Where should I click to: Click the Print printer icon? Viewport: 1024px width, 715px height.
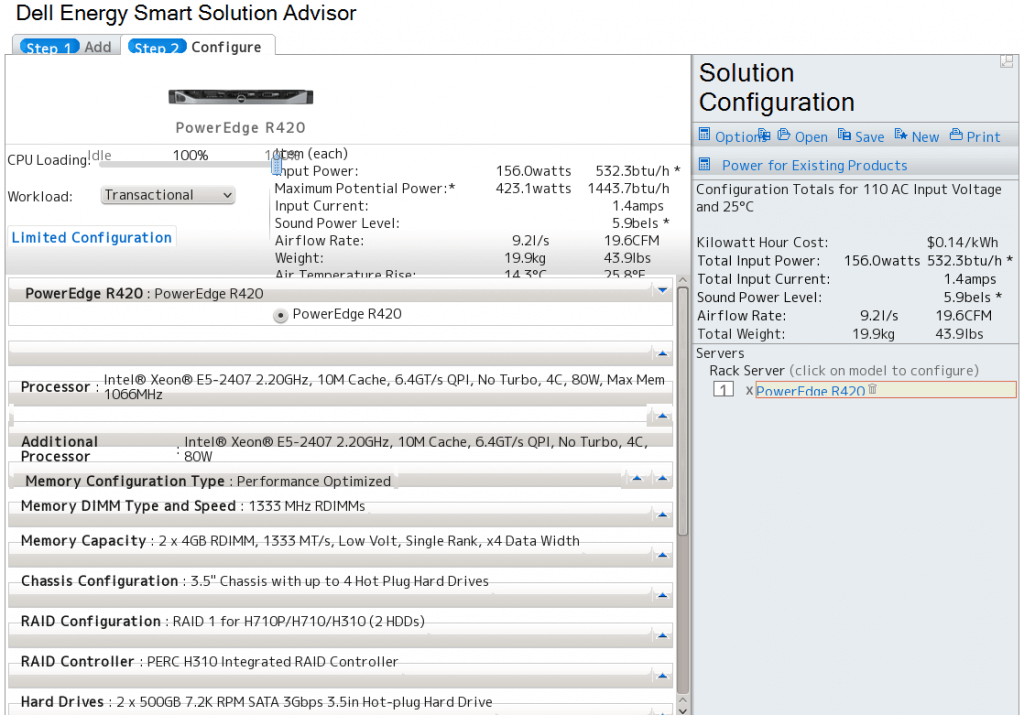click(x=956, y=135)
